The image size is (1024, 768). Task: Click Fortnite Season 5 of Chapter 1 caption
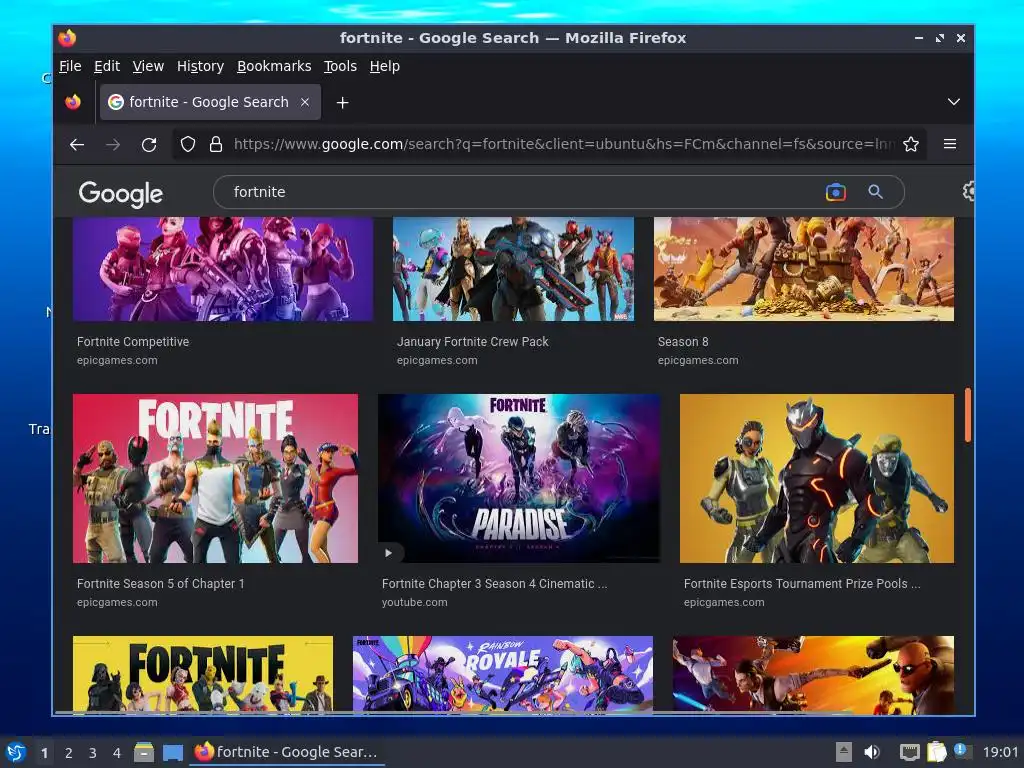pyautogui.click(x=161, y=584)
